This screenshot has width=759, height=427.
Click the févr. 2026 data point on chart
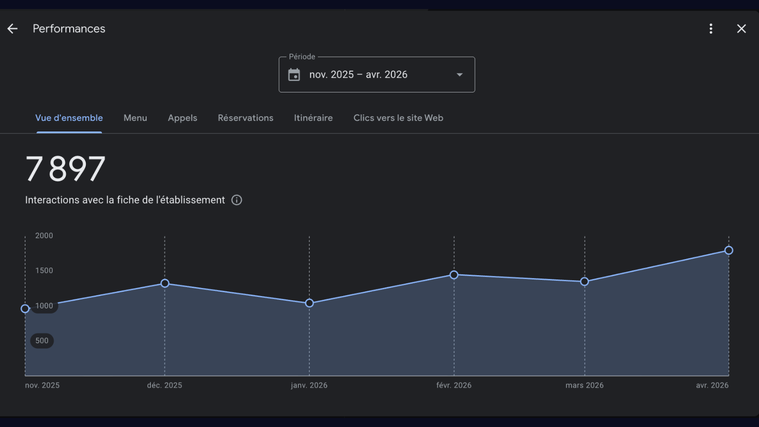tap(454, 275)
